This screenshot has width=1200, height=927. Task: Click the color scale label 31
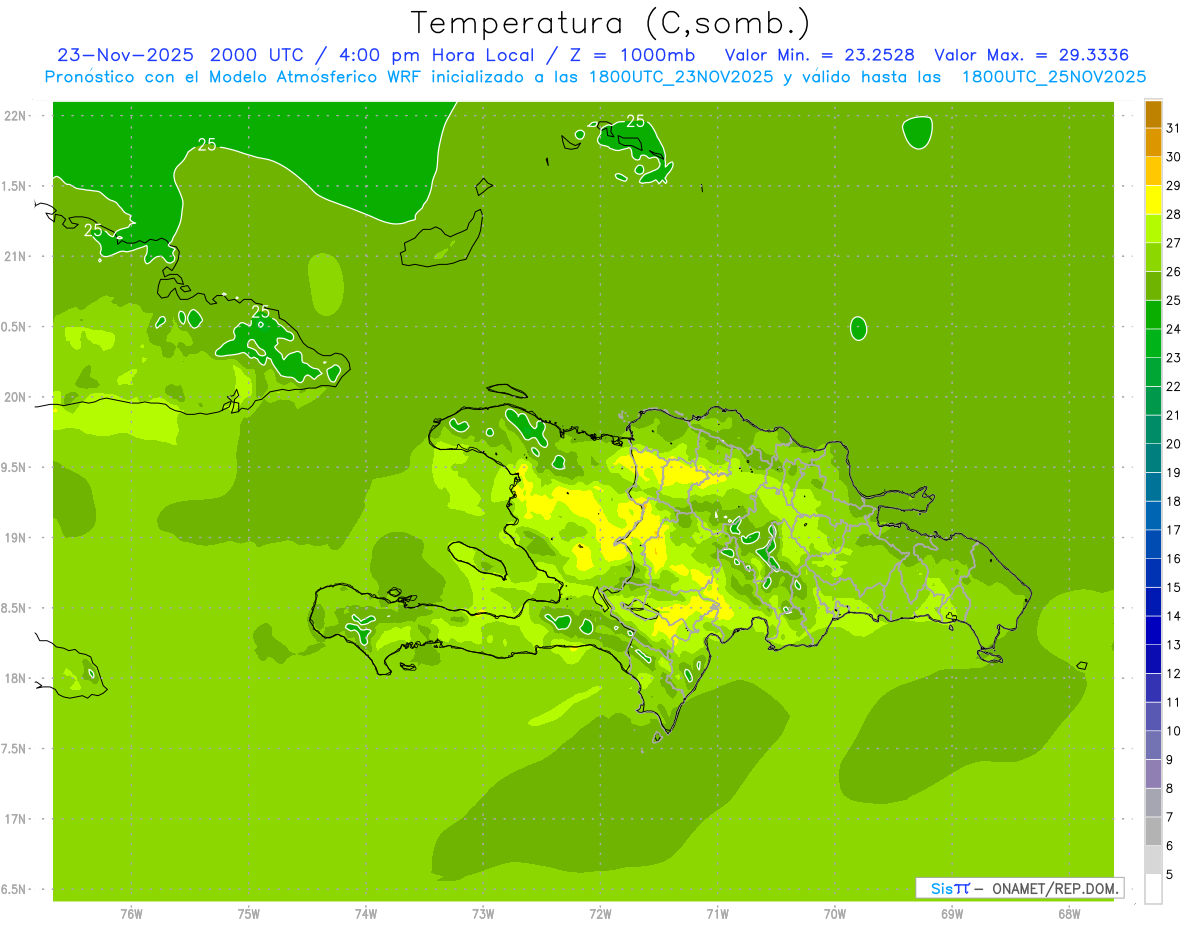click(1173, 128)
